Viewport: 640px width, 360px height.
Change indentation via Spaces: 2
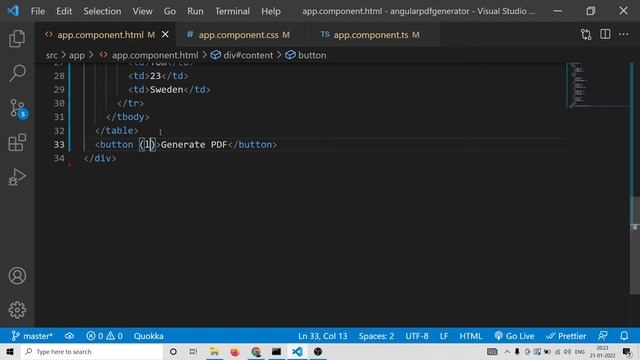(x=376, y=336)
